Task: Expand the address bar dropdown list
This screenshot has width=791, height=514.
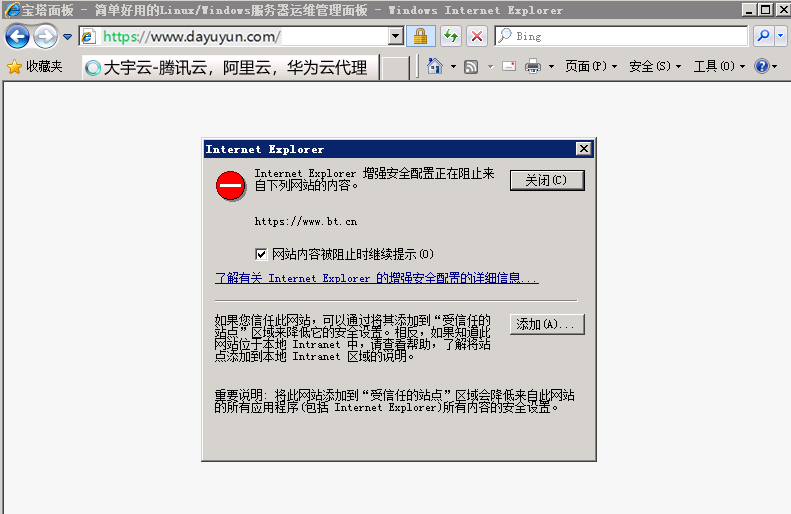Action: [396, 36]
